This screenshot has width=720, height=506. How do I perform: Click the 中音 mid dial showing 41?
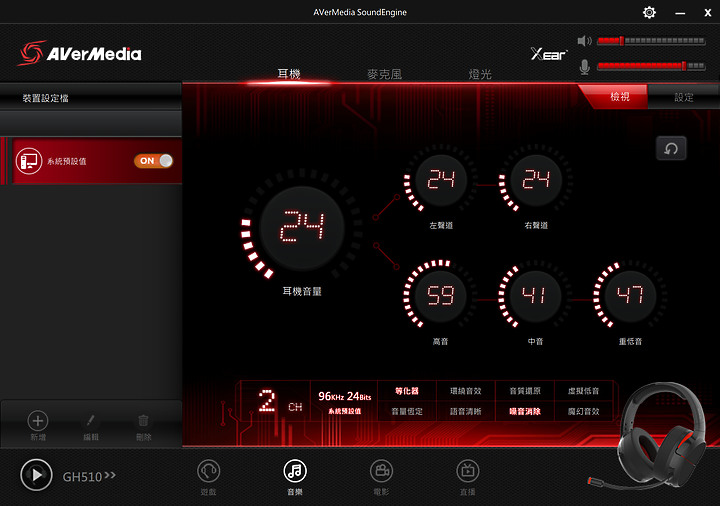[x=535, y=295]
